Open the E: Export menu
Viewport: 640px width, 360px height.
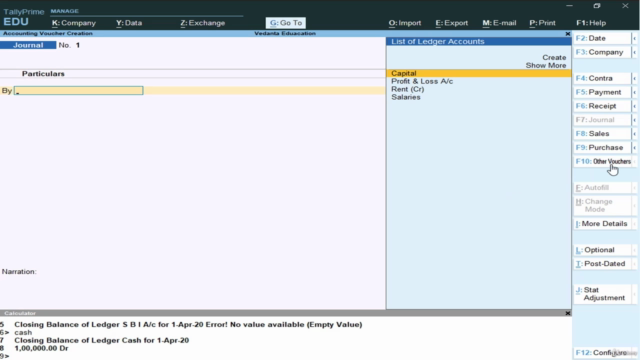(451, 23)
